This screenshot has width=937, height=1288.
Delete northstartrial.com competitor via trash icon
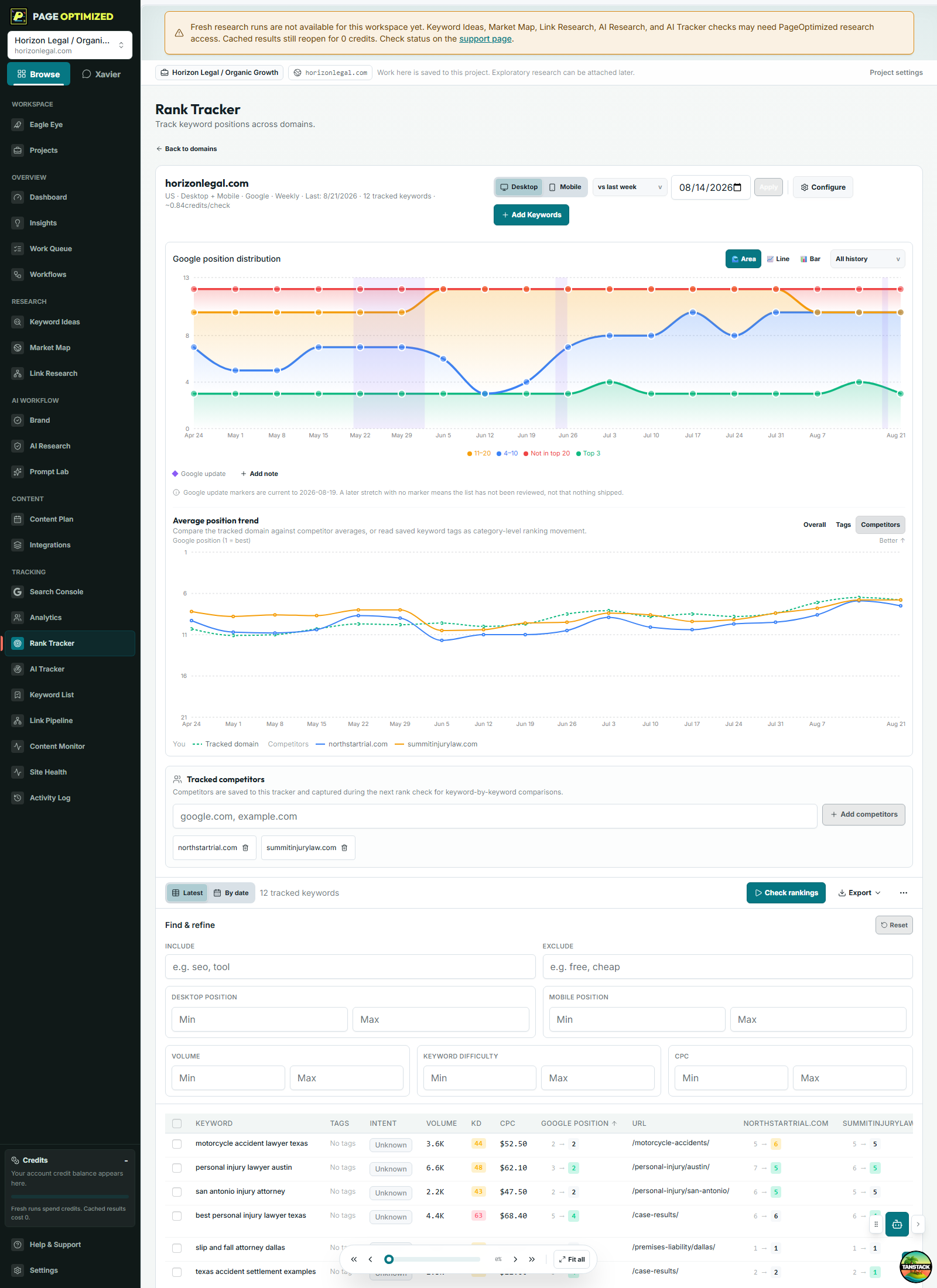tap(245, 848)
